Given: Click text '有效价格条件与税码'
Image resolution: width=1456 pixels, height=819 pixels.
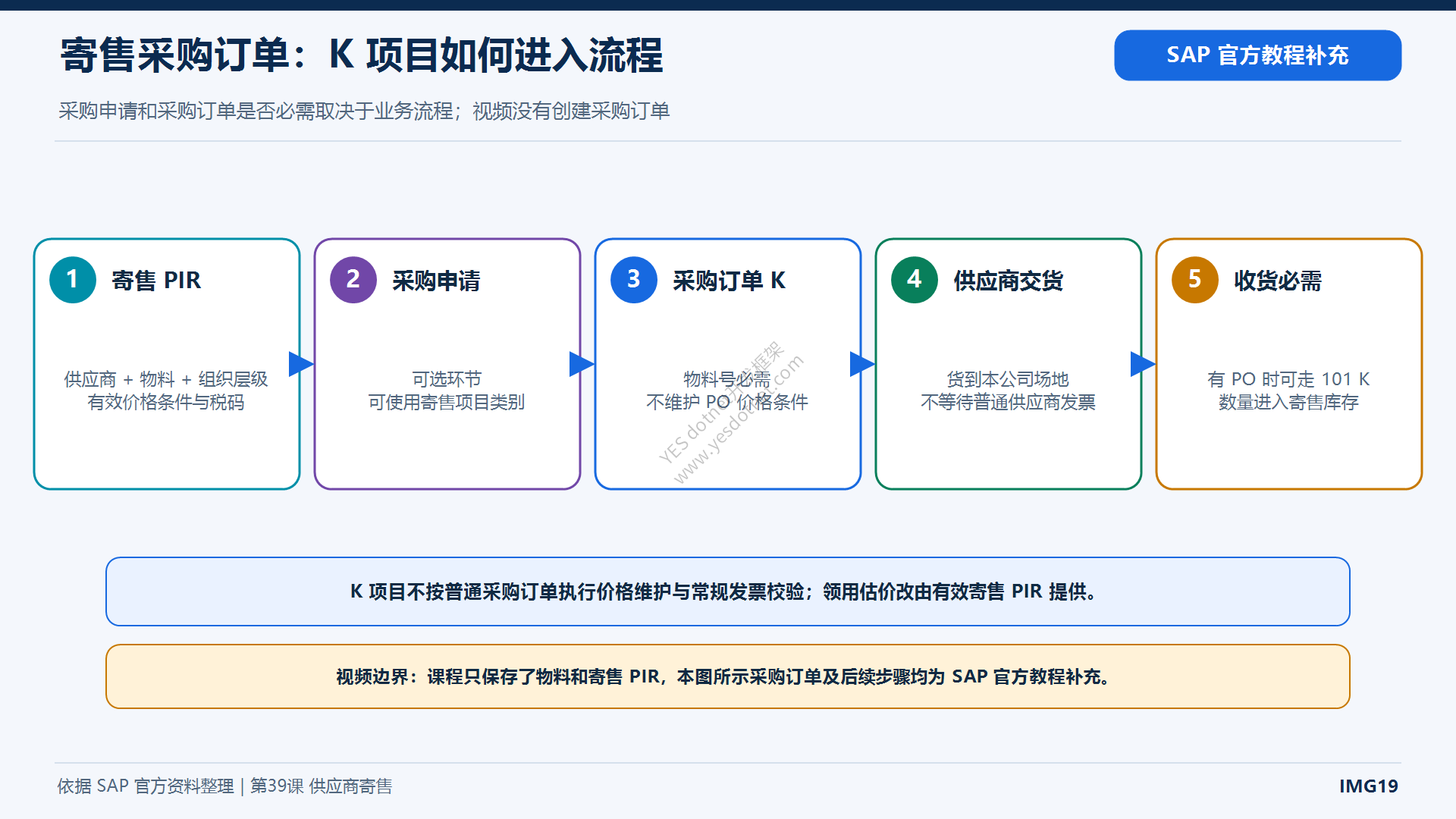Looking at the screenshot, I should [166, 402].
